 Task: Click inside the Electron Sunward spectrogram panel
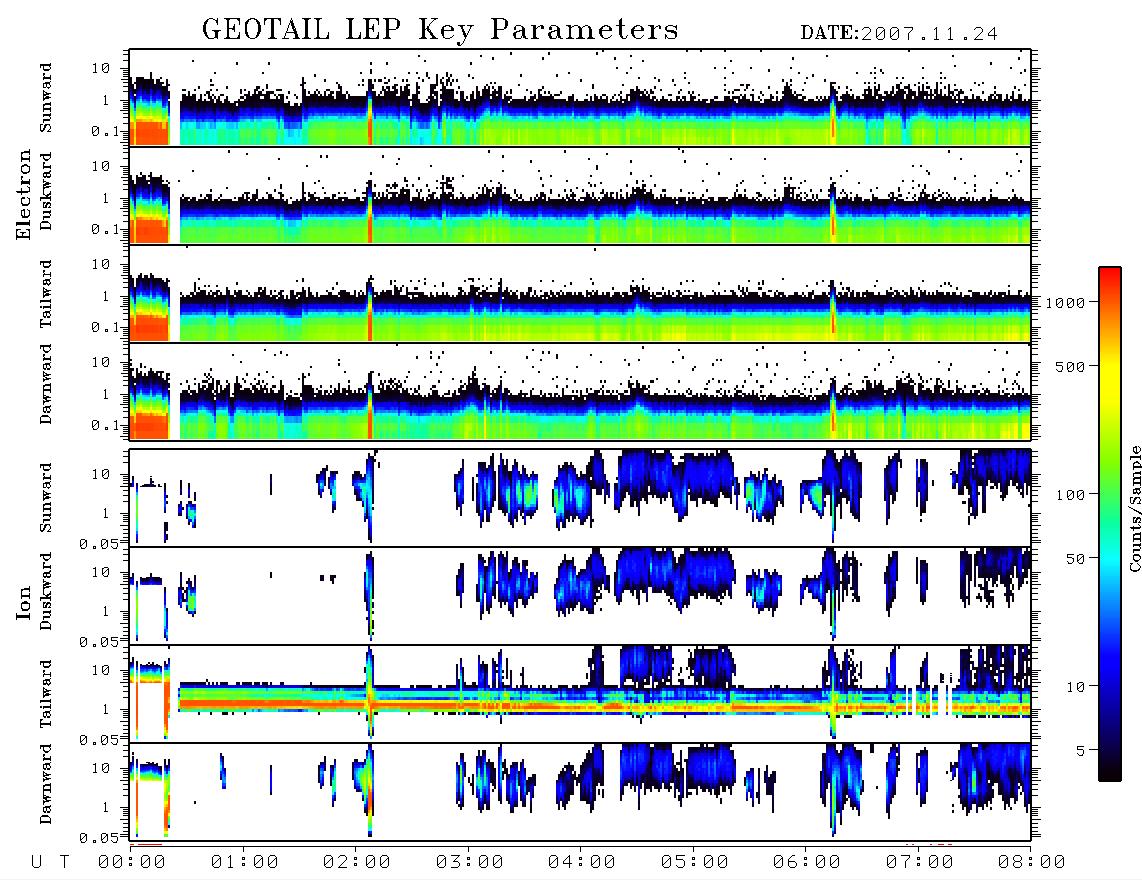pyautogui.click(x=580, y=98)
